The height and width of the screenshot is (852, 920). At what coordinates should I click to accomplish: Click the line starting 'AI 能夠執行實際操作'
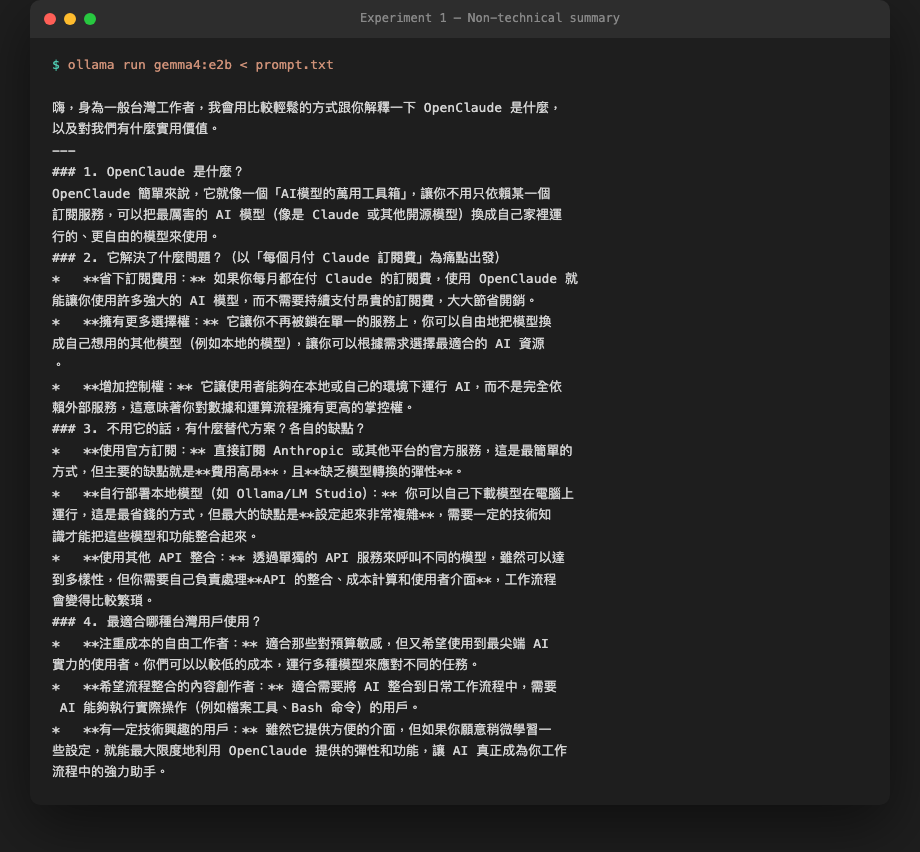tap(240, 707)
